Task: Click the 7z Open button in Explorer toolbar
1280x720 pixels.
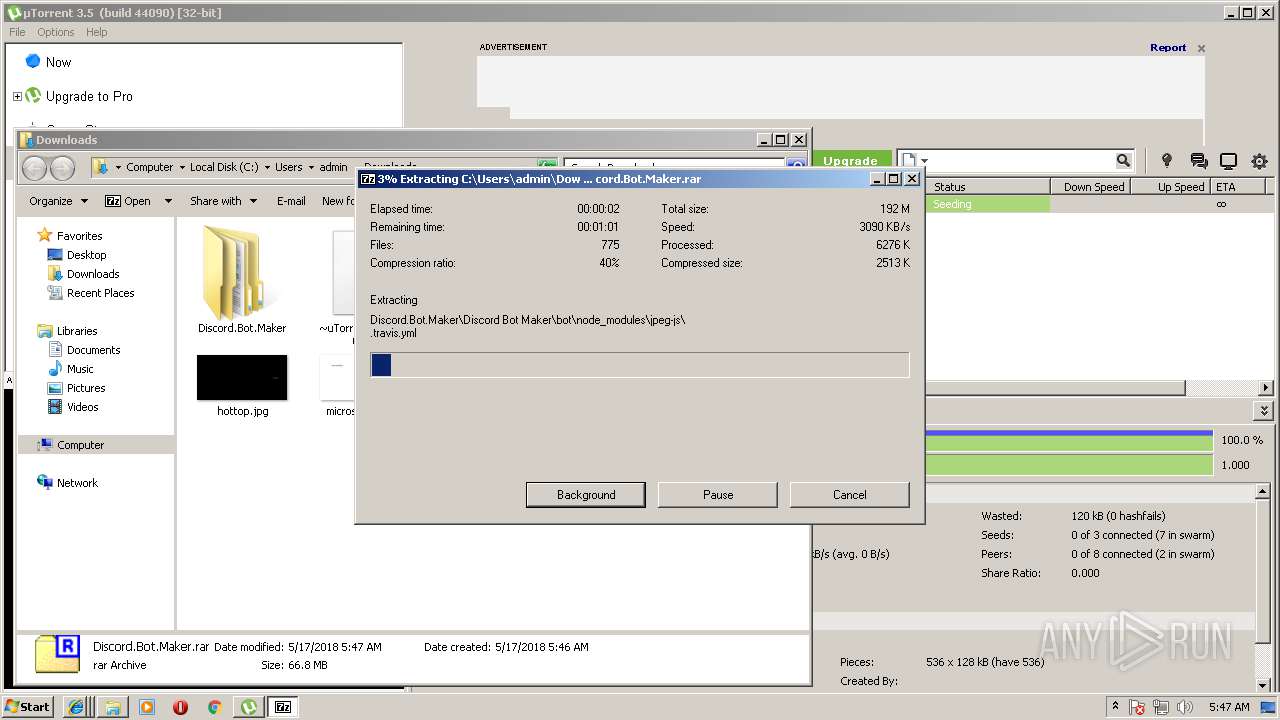Action: [128, 201]
